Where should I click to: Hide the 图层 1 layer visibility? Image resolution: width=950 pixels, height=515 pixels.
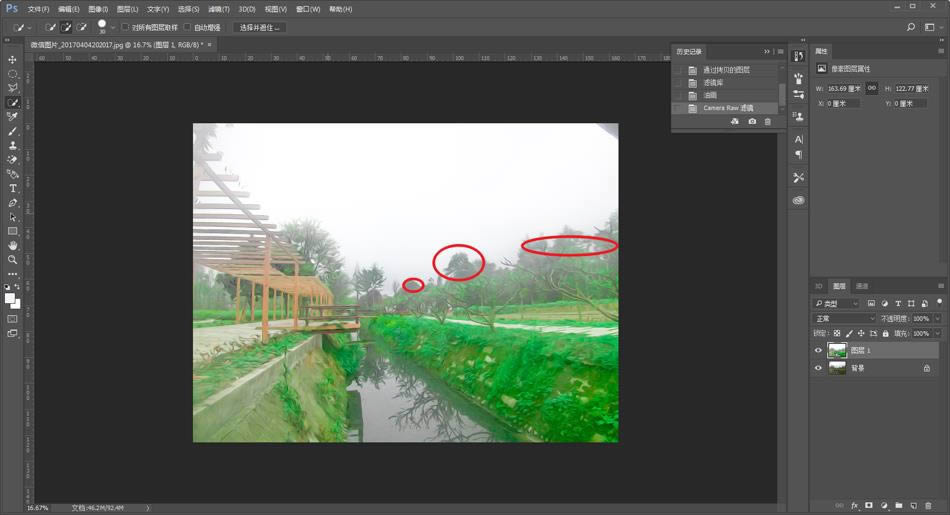(x=818, y=350)
